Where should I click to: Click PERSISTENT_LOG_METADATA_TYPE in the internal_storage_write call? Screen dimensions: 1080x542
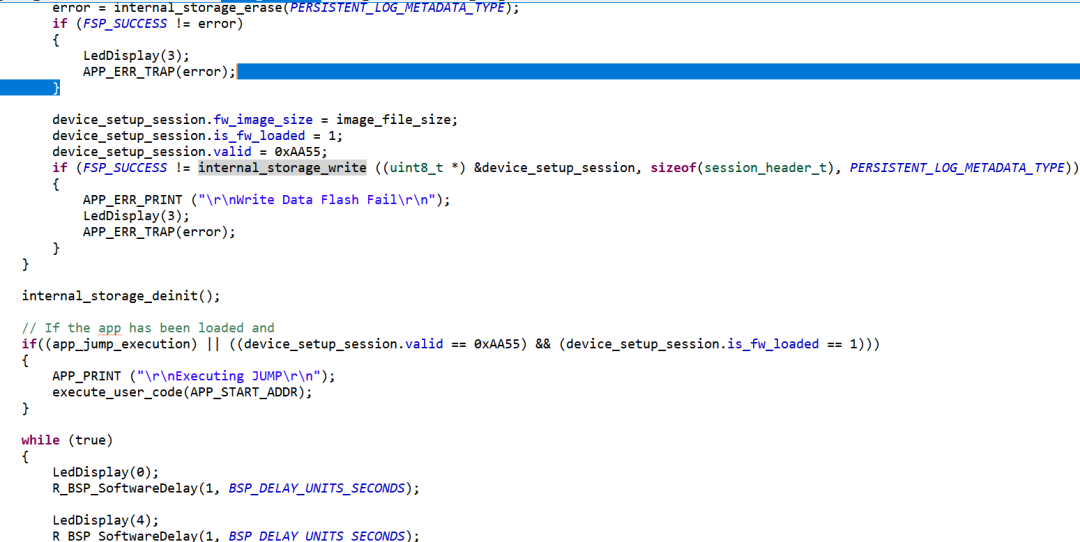click(957, 167)
